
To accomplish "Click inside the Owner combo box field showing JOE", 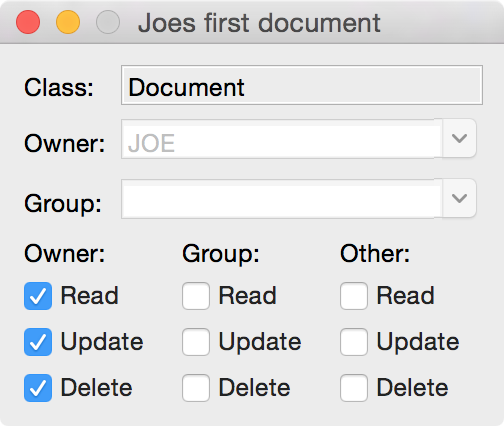I will [x=282, y=139].
